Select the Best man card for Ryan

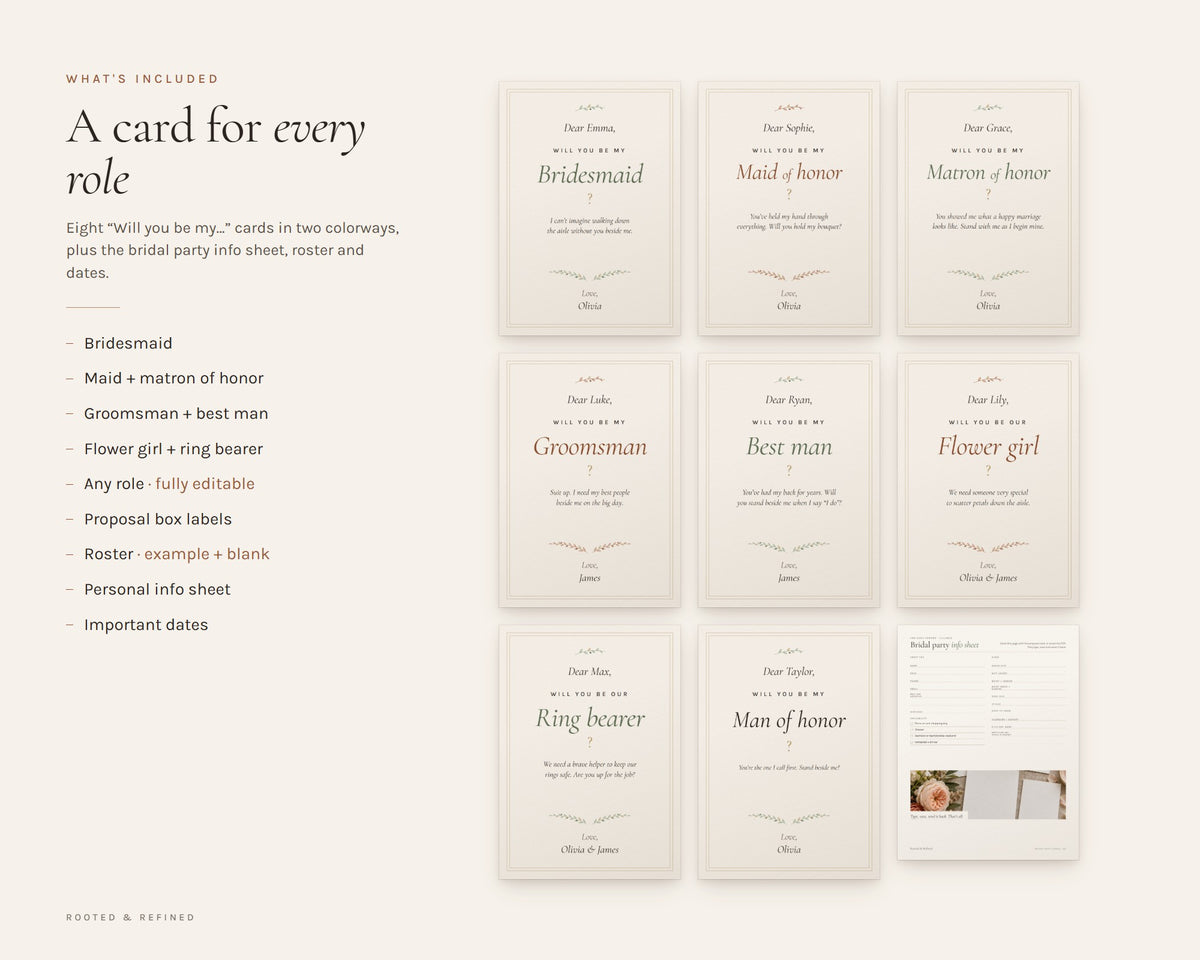pos(789,480)
